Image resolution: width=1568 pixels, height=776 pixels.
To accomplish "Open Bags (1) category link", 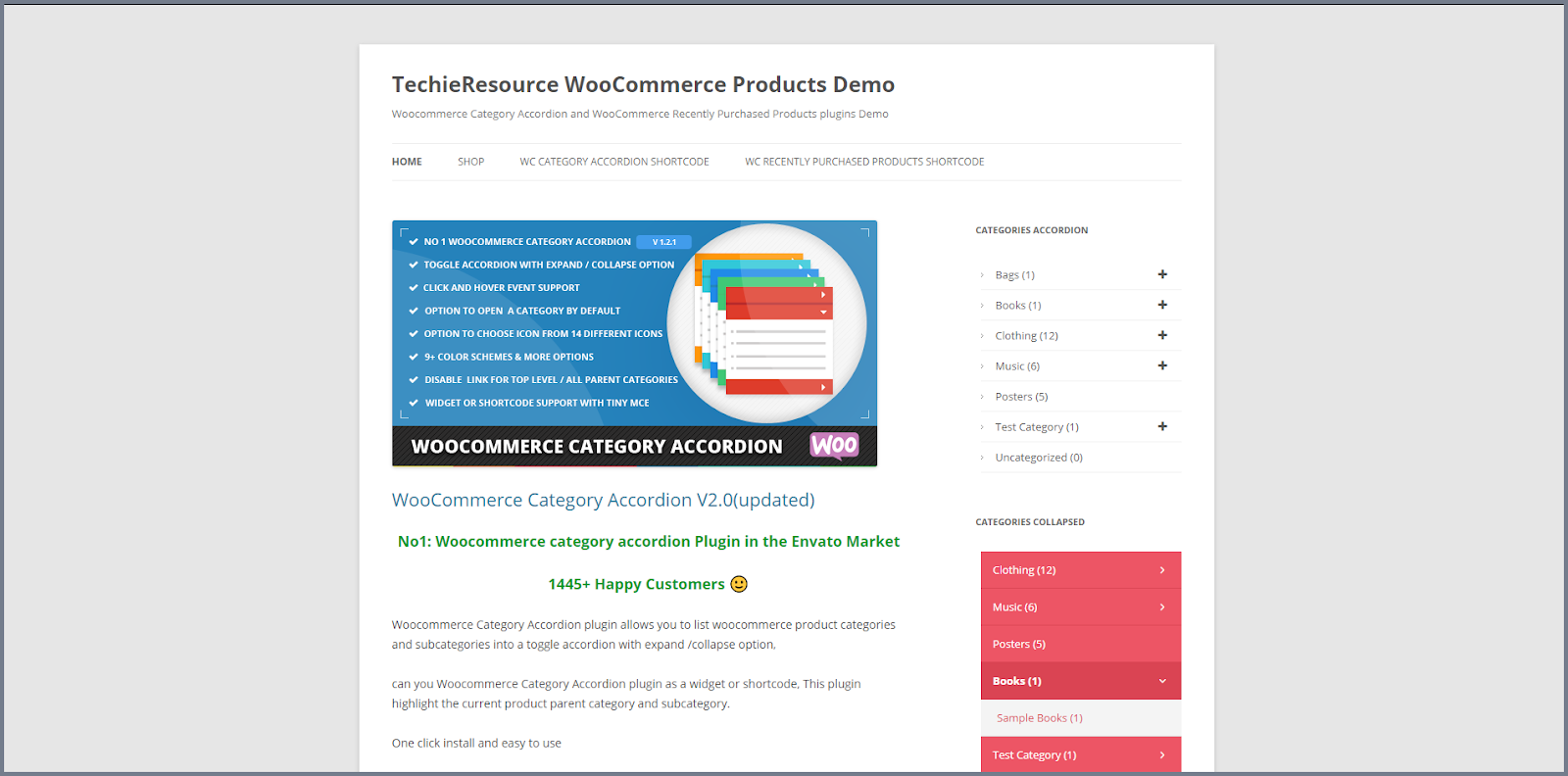I will [1014, 275].
